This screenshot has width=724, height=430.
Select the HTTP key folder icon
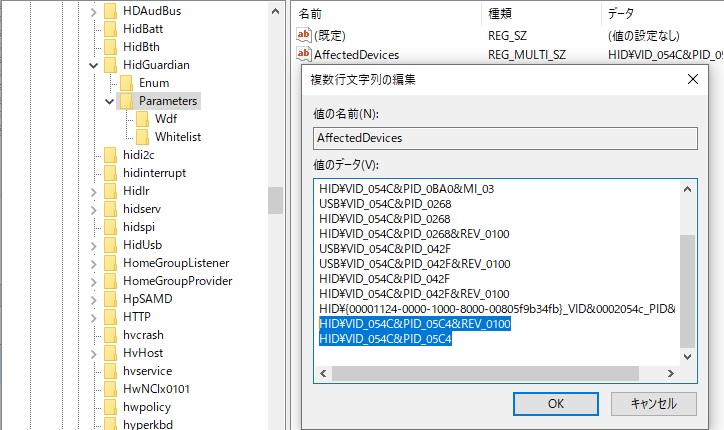point(110,317)
